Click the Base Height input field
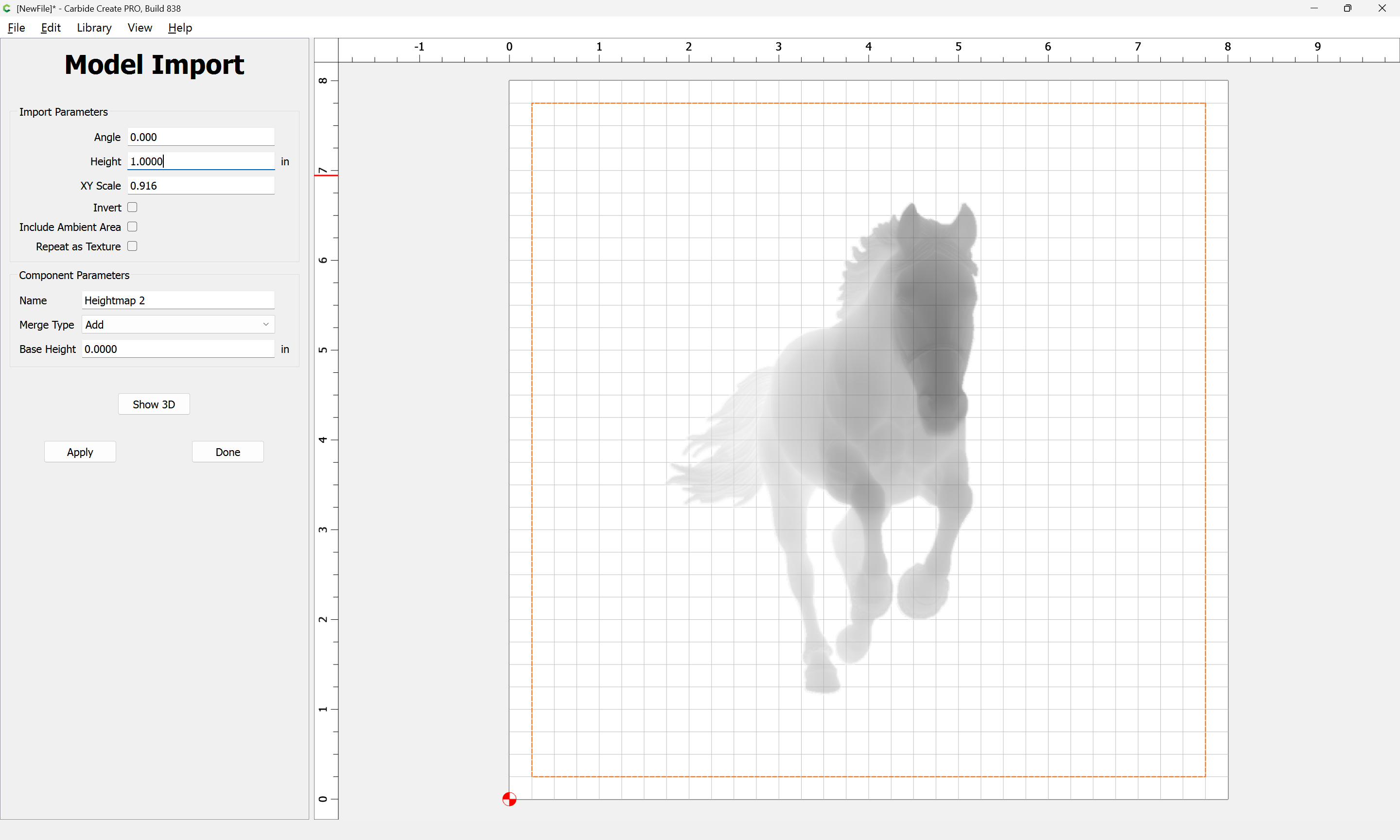Viewport: 1400px width, 840px height. 178,349
